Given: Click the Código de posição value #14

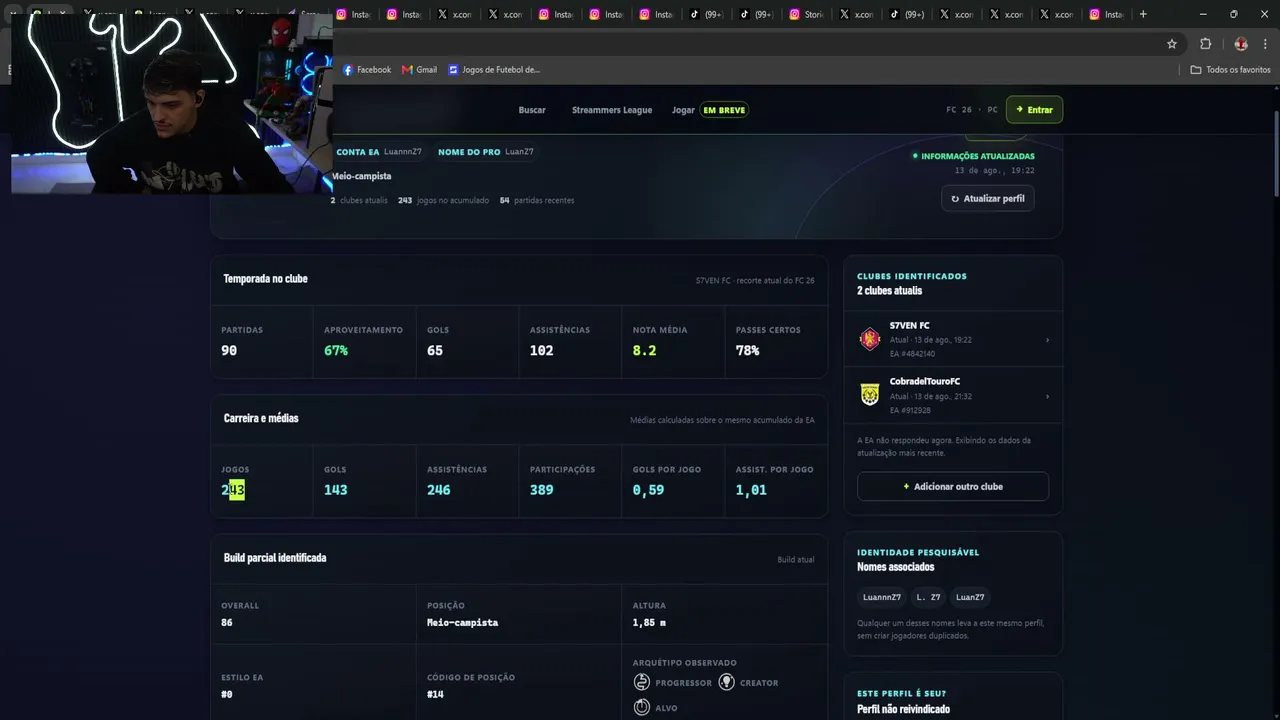Looking at the screenshot, I should click(x=435, y=694).
